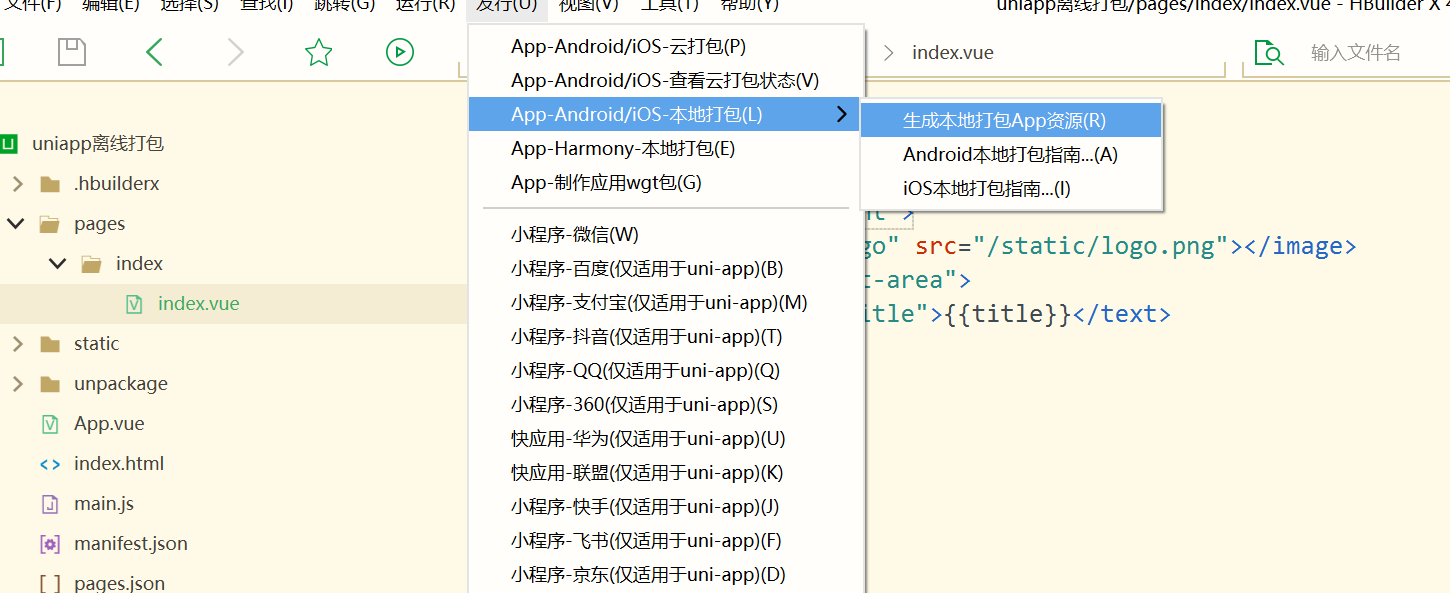Screen dimensions: 1450x593
Task: Choose App-制作应用wgt包(G)
Action: [x=666, y=183]
